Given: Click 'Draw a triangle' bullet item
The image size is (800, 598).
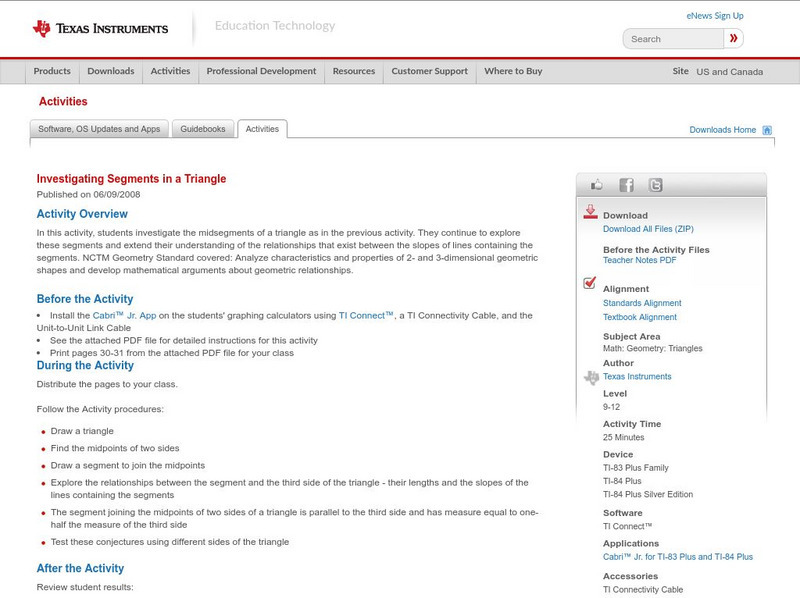Looking at the screenshot, I should pos(82,431).
